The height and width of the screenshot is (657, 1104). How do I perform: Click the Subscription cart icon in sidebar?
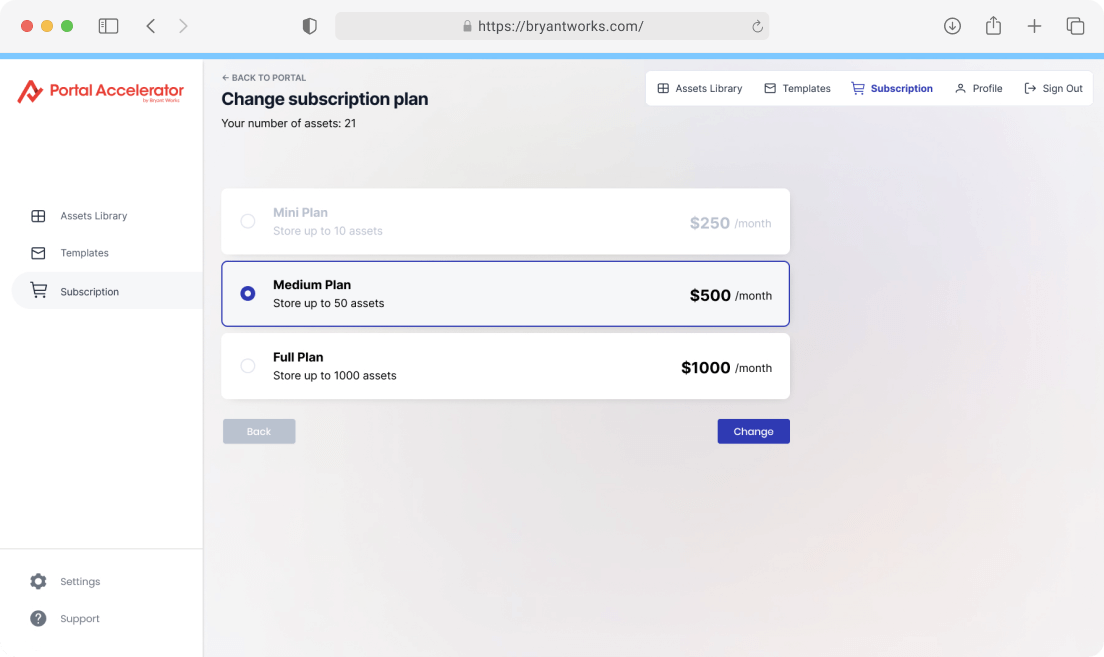pos(39,290)
